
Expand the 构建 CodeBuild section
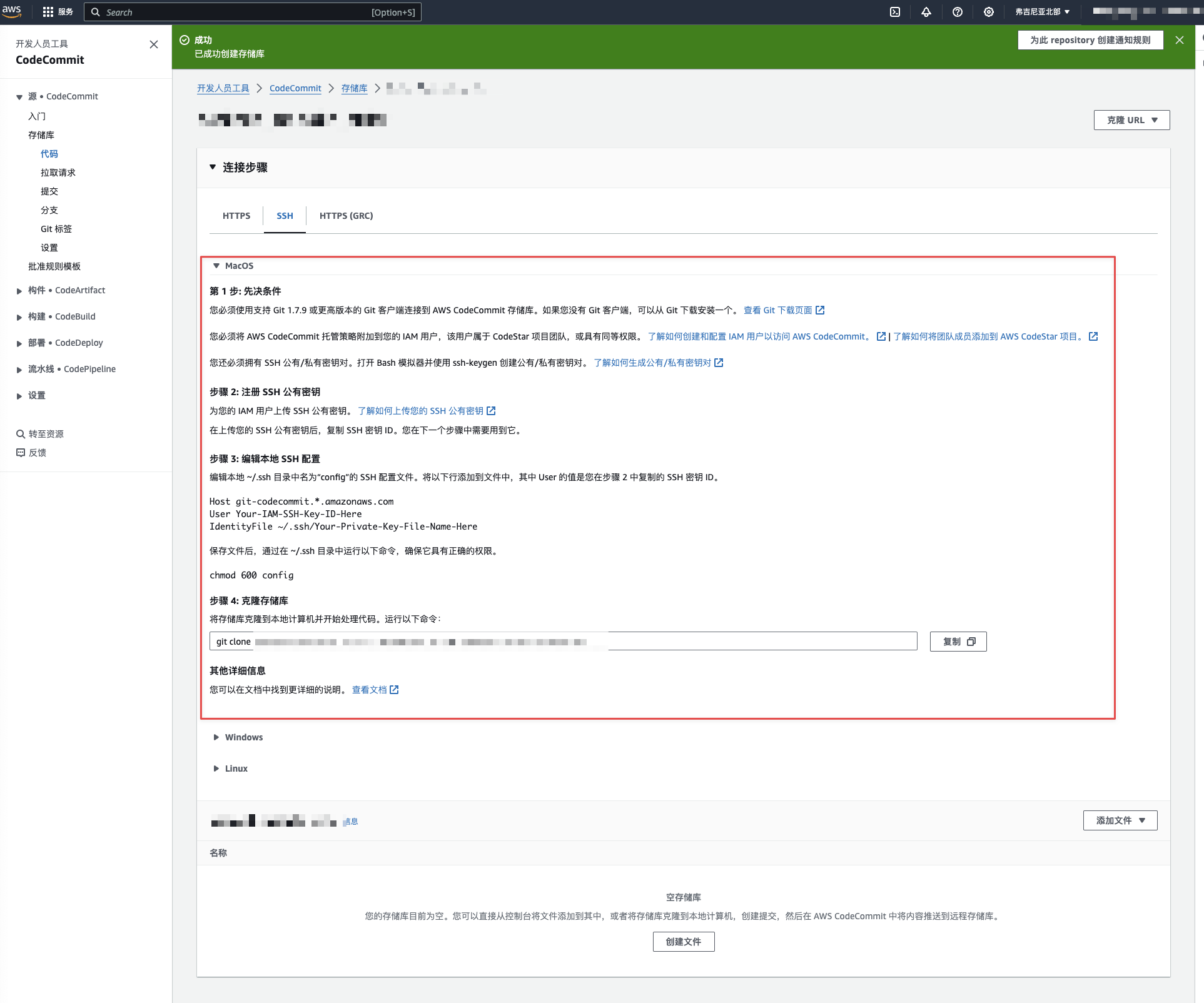coord(19,317)
